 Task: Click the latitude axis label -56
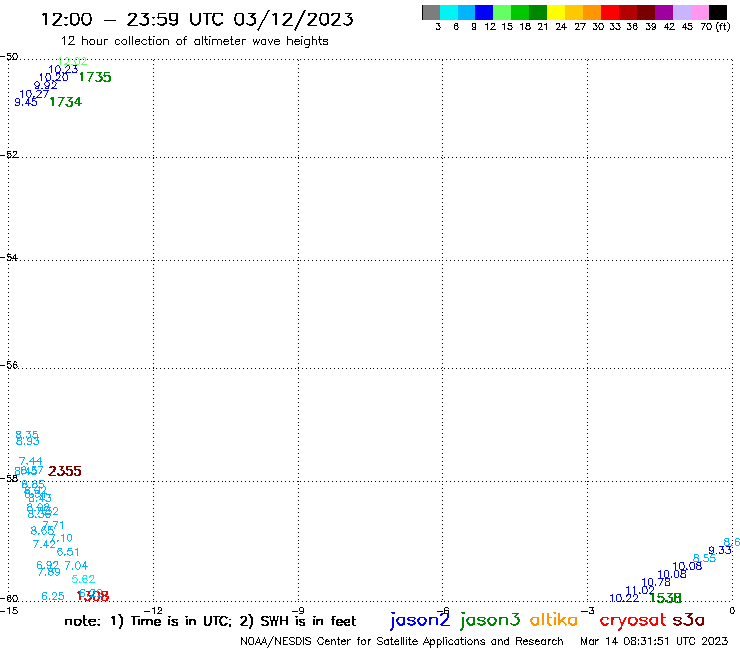(x=9, y=365)
